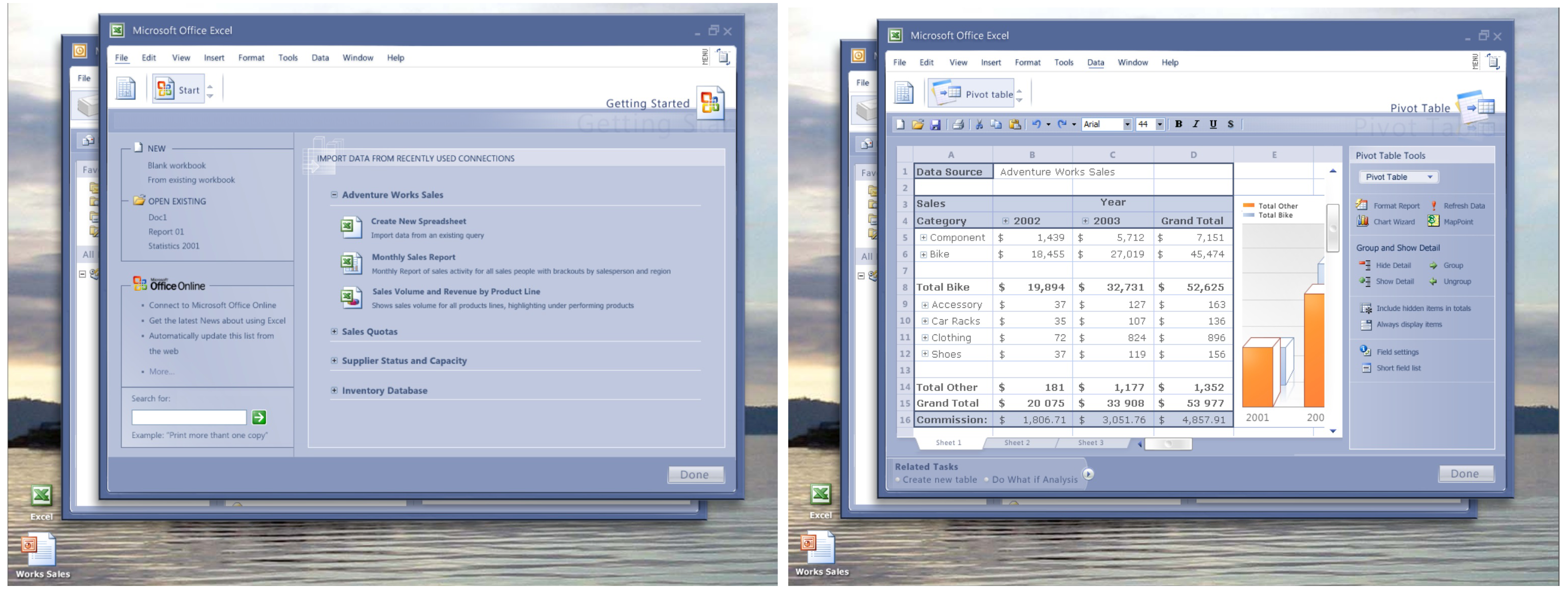Click the sheet tabs horizontal scrollbar

pyautogui.click(x=1168, y=444)
